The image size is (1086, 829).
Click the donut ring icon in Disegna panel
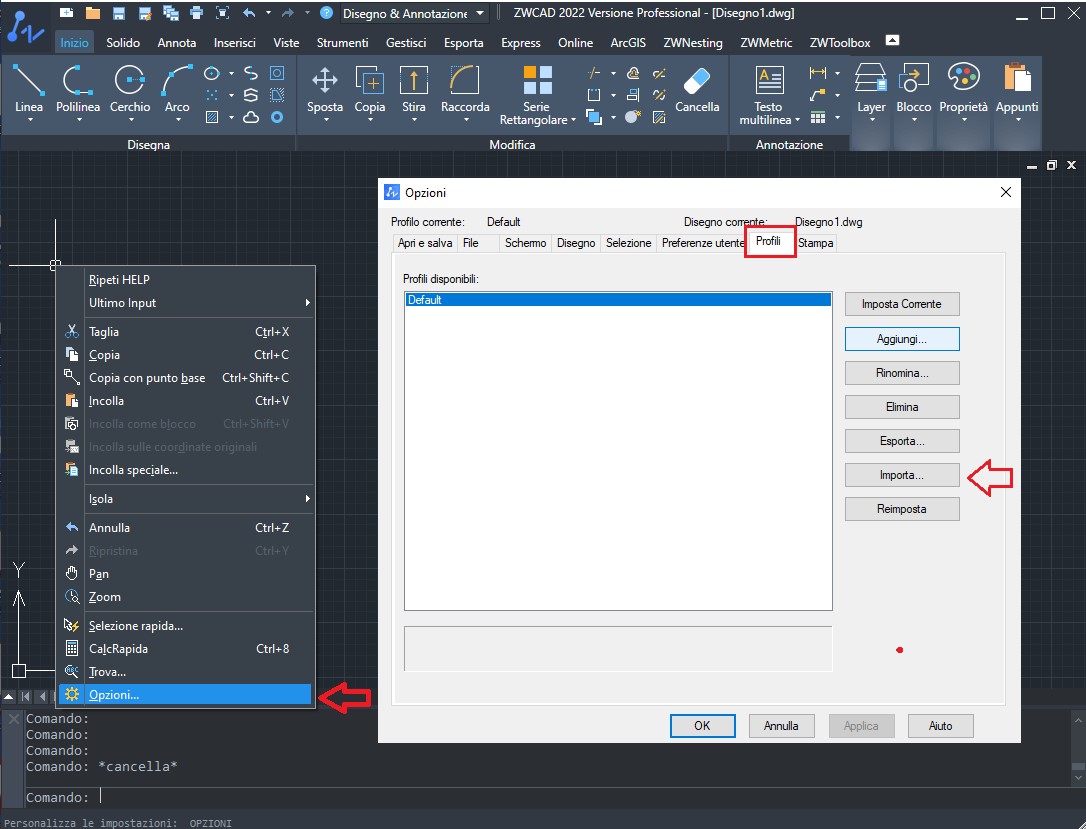(277, 117)
